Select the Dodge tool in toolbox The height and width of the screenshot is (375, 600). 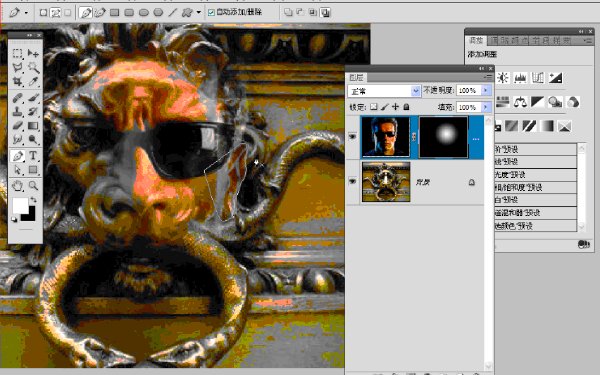tap(33, 139)
